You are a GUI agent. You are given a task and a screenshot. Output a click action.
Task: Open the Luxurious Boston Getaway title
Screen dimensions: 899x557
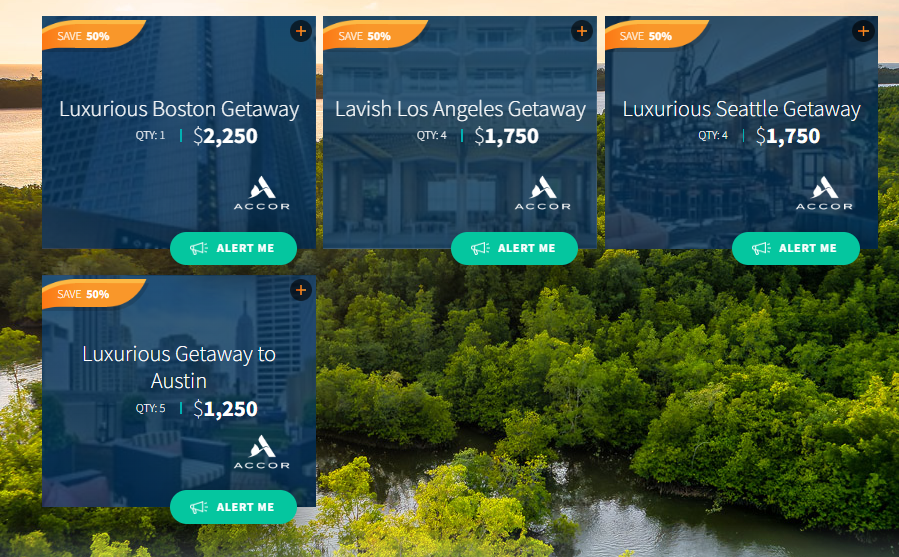point(179,109)
